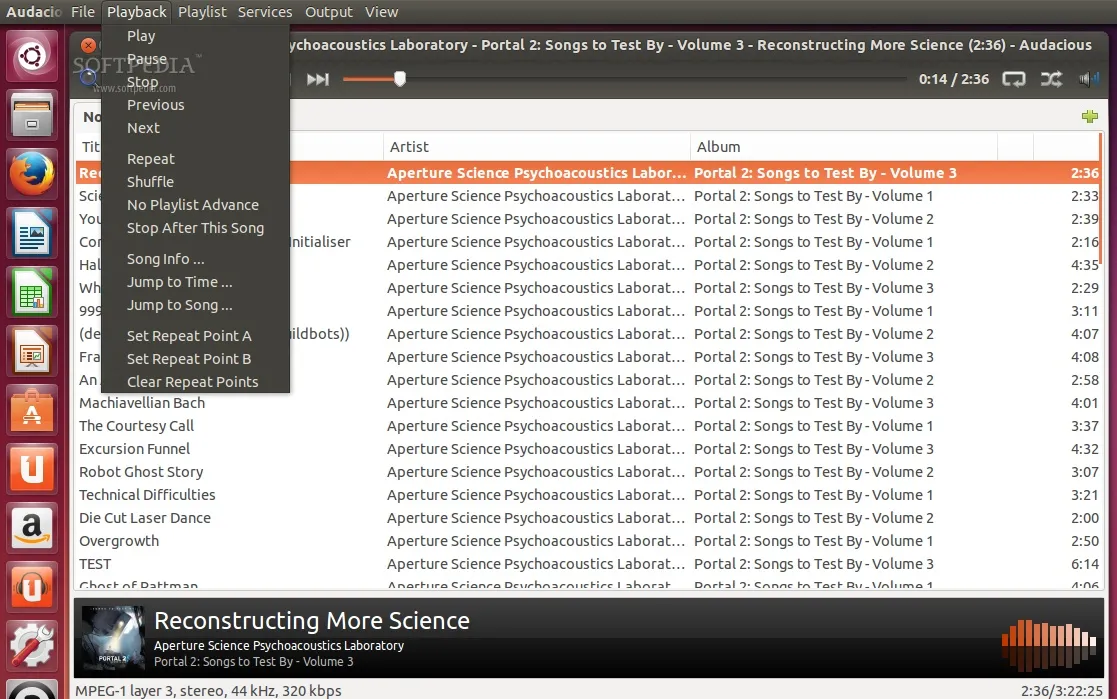Click the green plus add-playlist icon
This screenshot has width=1117, height=699.
(x=1090, y=117)
